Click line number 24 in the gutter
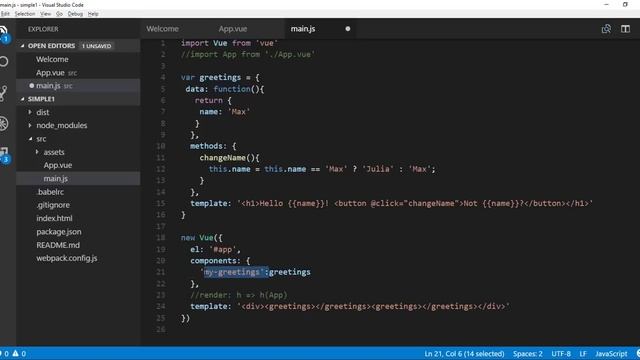 tap(160, 306)
